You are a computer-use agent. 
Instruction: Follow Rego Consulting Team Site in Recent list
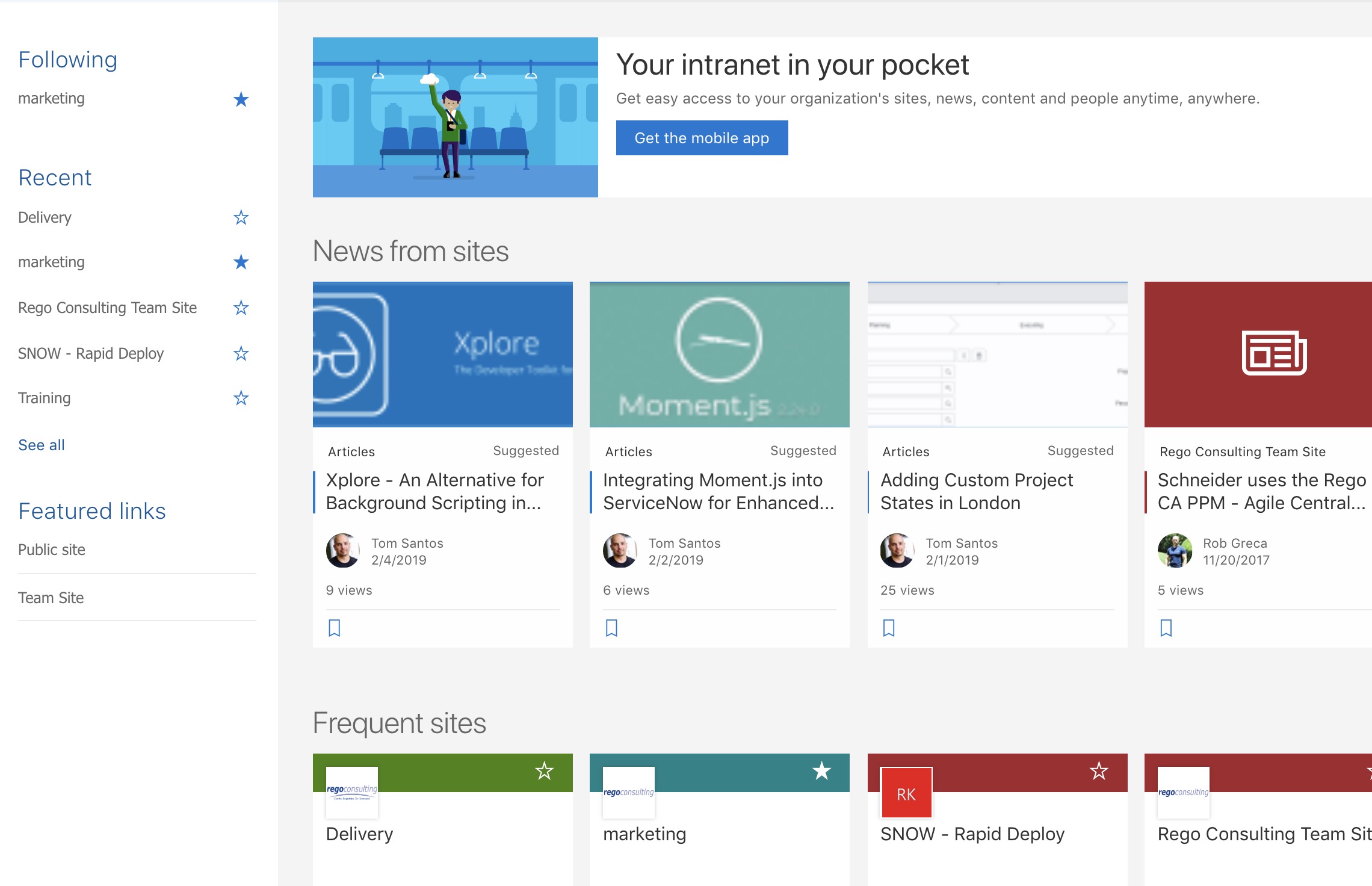coord(241,308)
